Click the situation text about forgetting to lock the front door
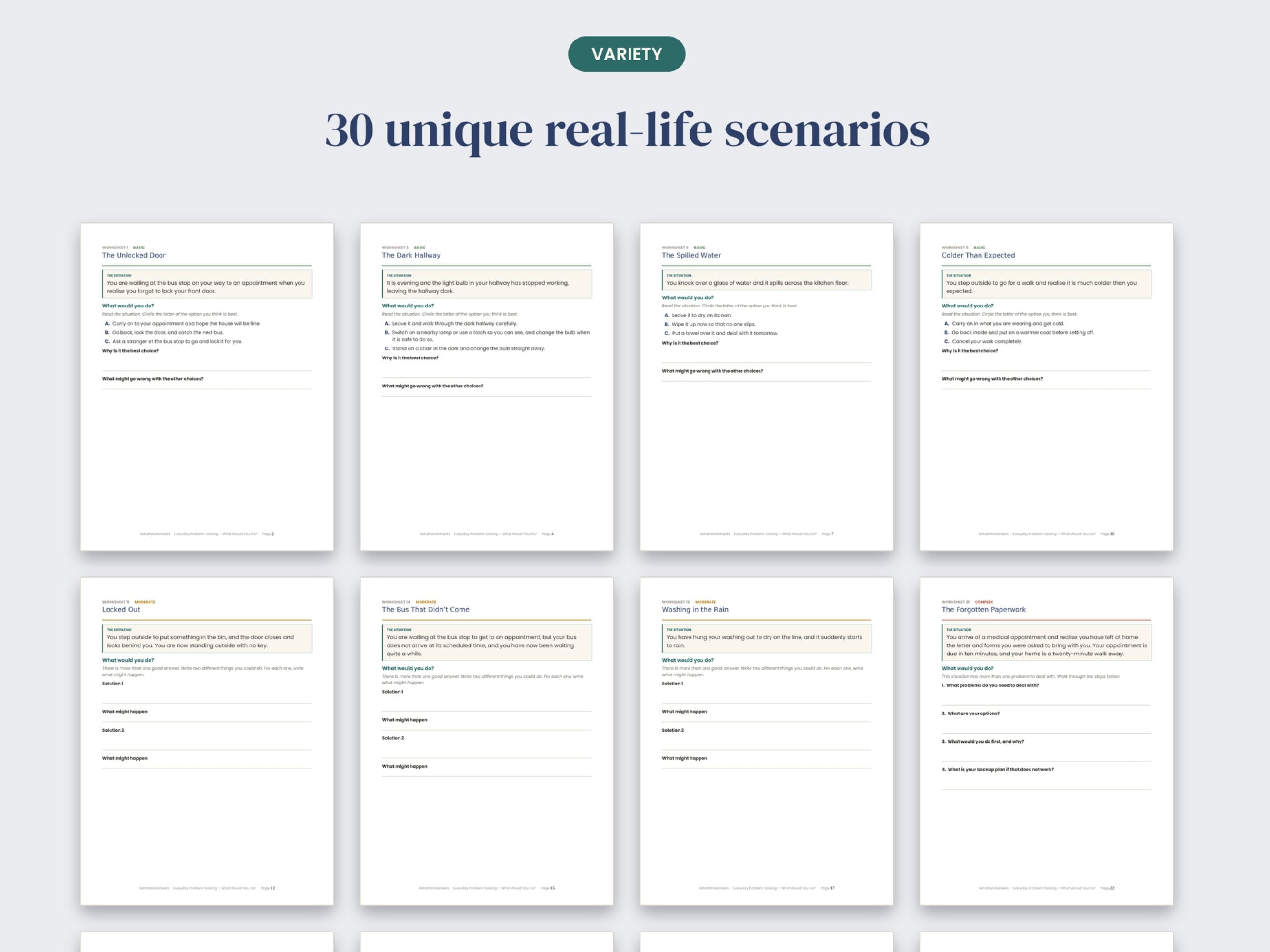Screen dimensions: 1270x952 206,287
